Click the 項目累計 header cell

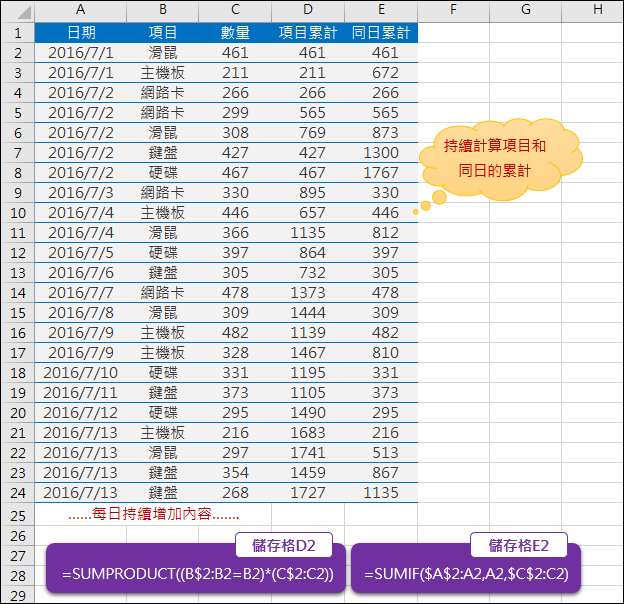click(x=308, y=33)
